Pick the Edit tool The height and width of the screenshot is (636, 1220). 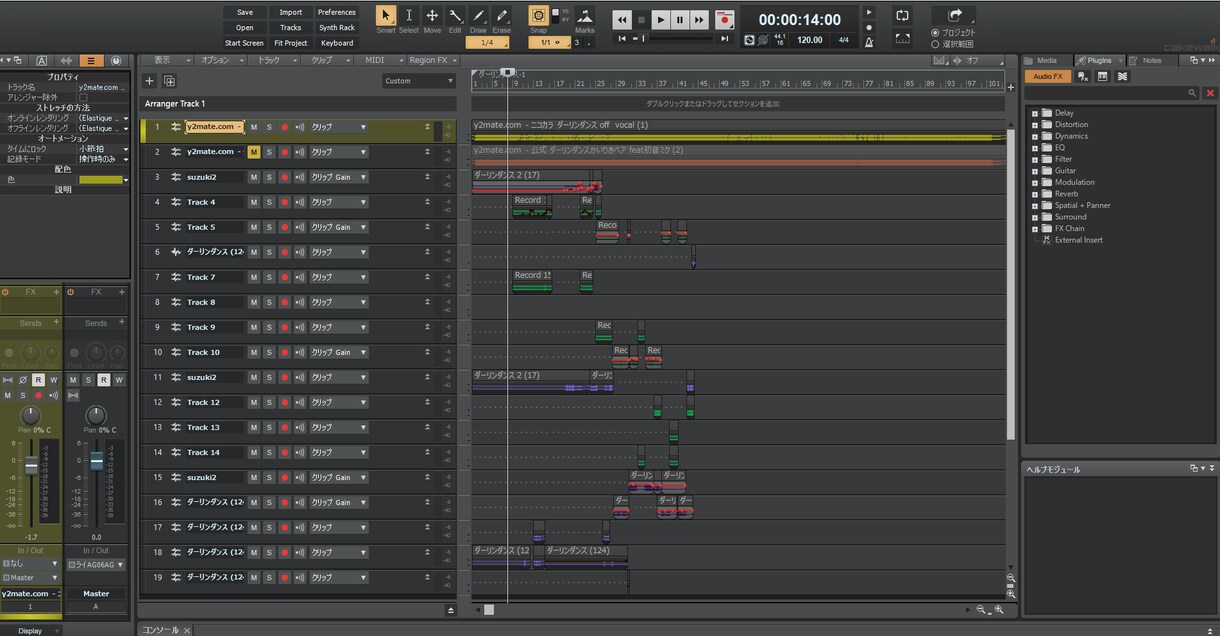tap(455, 16)
